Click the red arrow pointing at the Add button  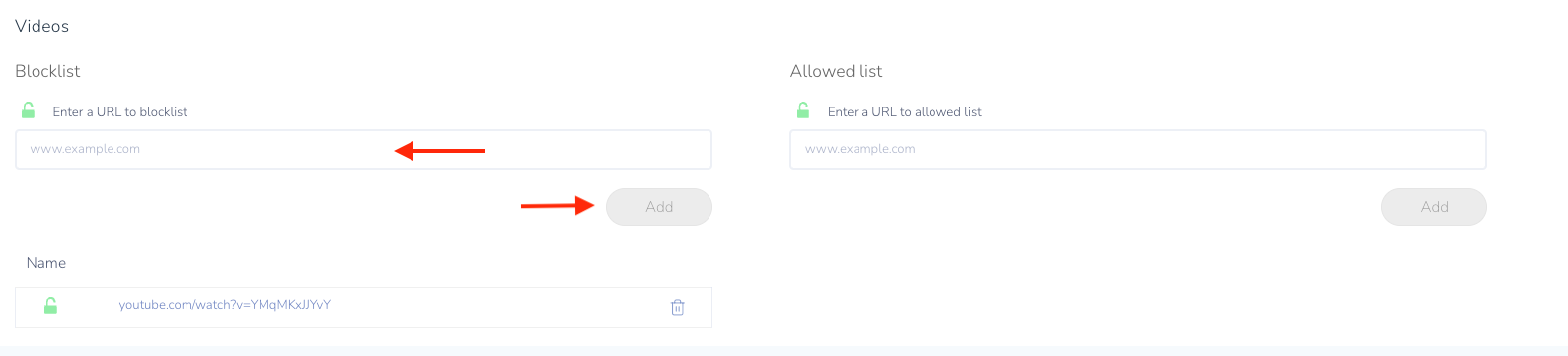coord(558,206)
